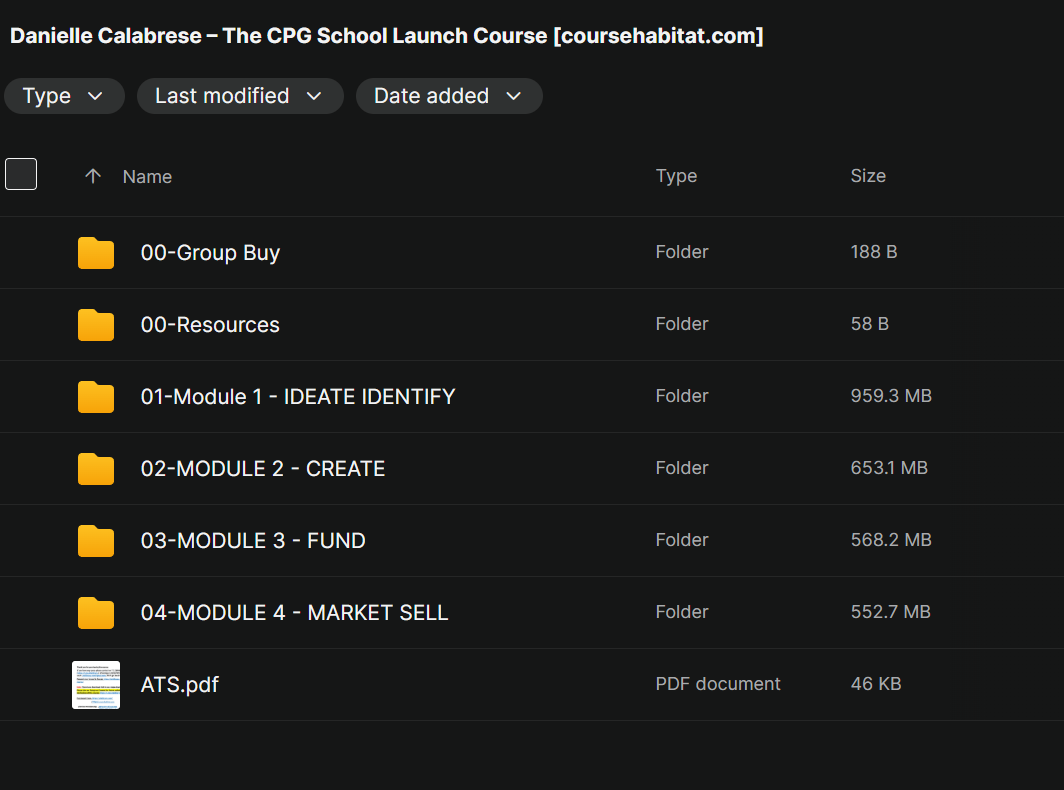Open the Date added filter dropdown

(x=449, y=96)
